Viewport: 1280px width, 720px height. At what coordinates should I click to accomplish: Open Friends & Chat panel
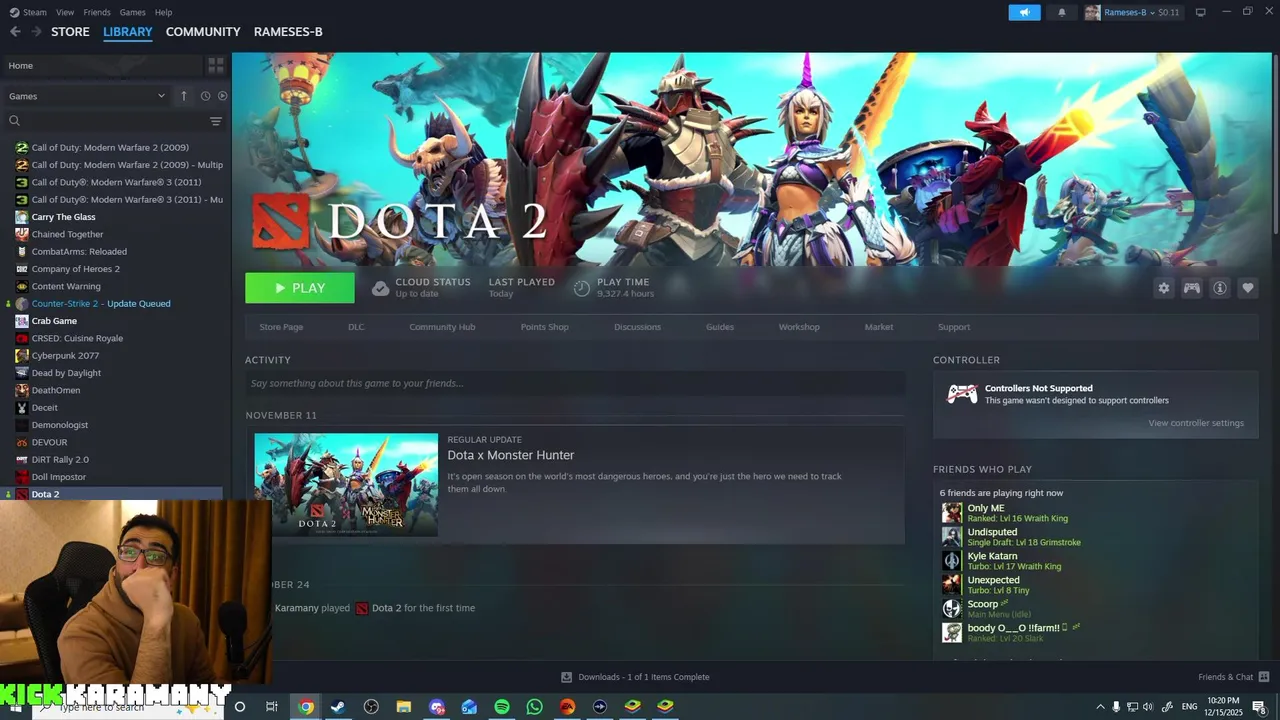tap(1233, 677)
